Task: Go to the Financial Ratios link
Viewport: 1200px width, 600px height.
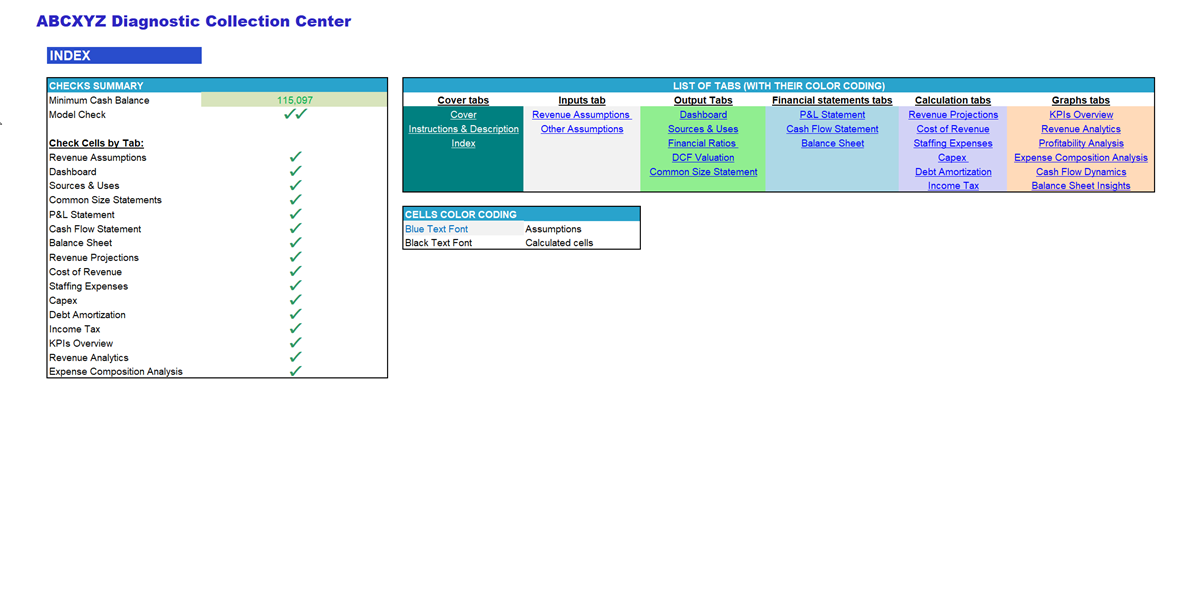Action: 703,143
